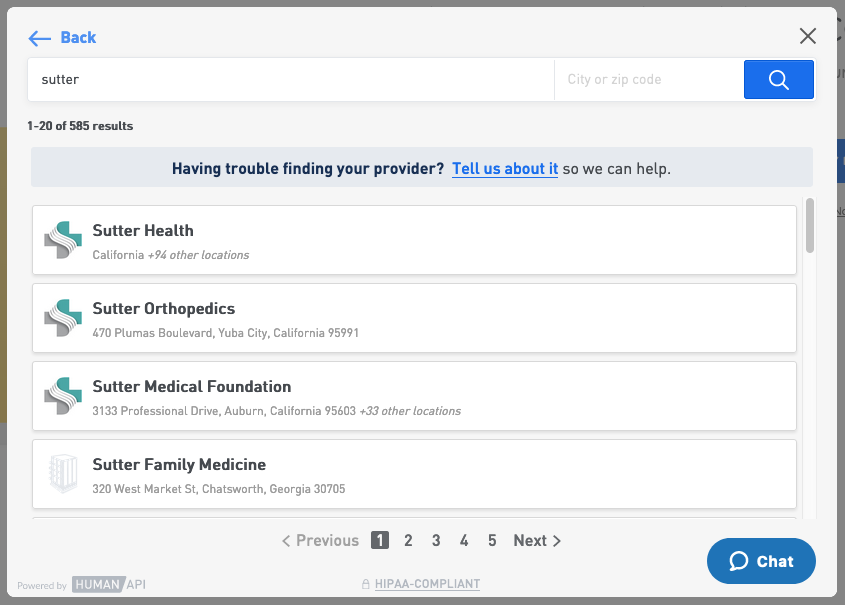The height and width of the screenshot is (605, 845).
Task: Jump to results page 4
Action: tap(464, 540)
